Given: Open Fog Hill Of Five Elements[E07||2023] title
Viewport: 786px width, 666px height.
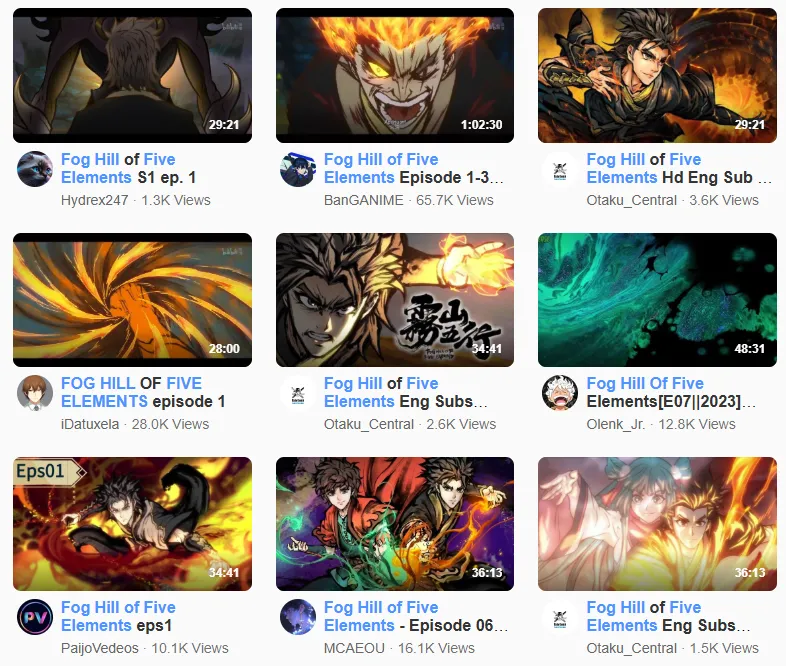Looking at the screenshot, I should pos(672,392).
